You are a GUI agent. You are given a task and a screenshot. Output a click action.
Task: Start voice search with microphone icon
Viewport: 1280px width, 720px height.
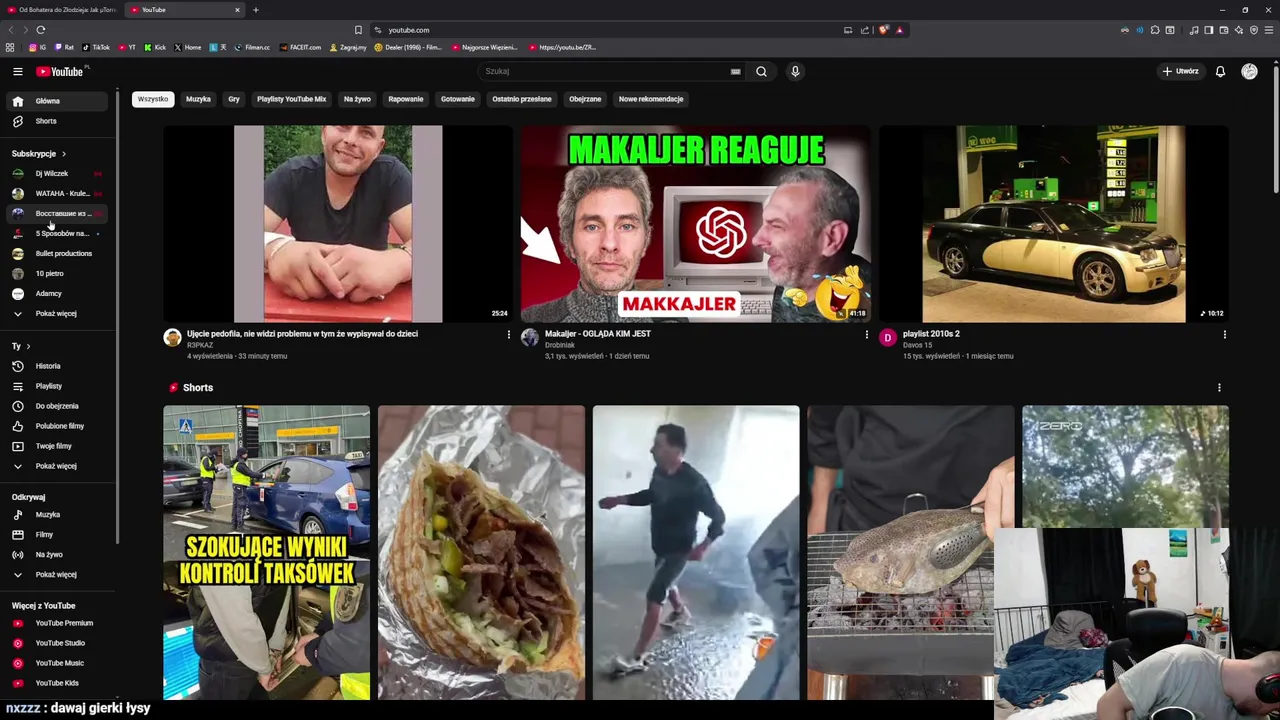coord(795,71)
